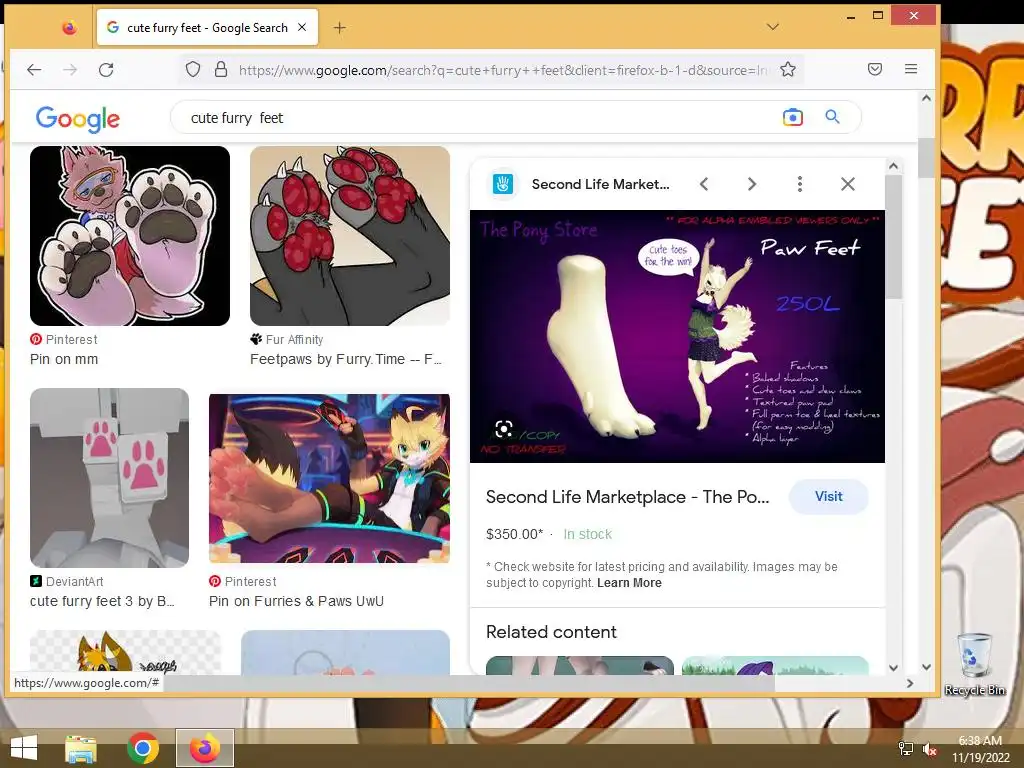Open Second Life Marketplace - The Po... title
This screenshot has height=768, width=1024.
[x=628, y=497]
